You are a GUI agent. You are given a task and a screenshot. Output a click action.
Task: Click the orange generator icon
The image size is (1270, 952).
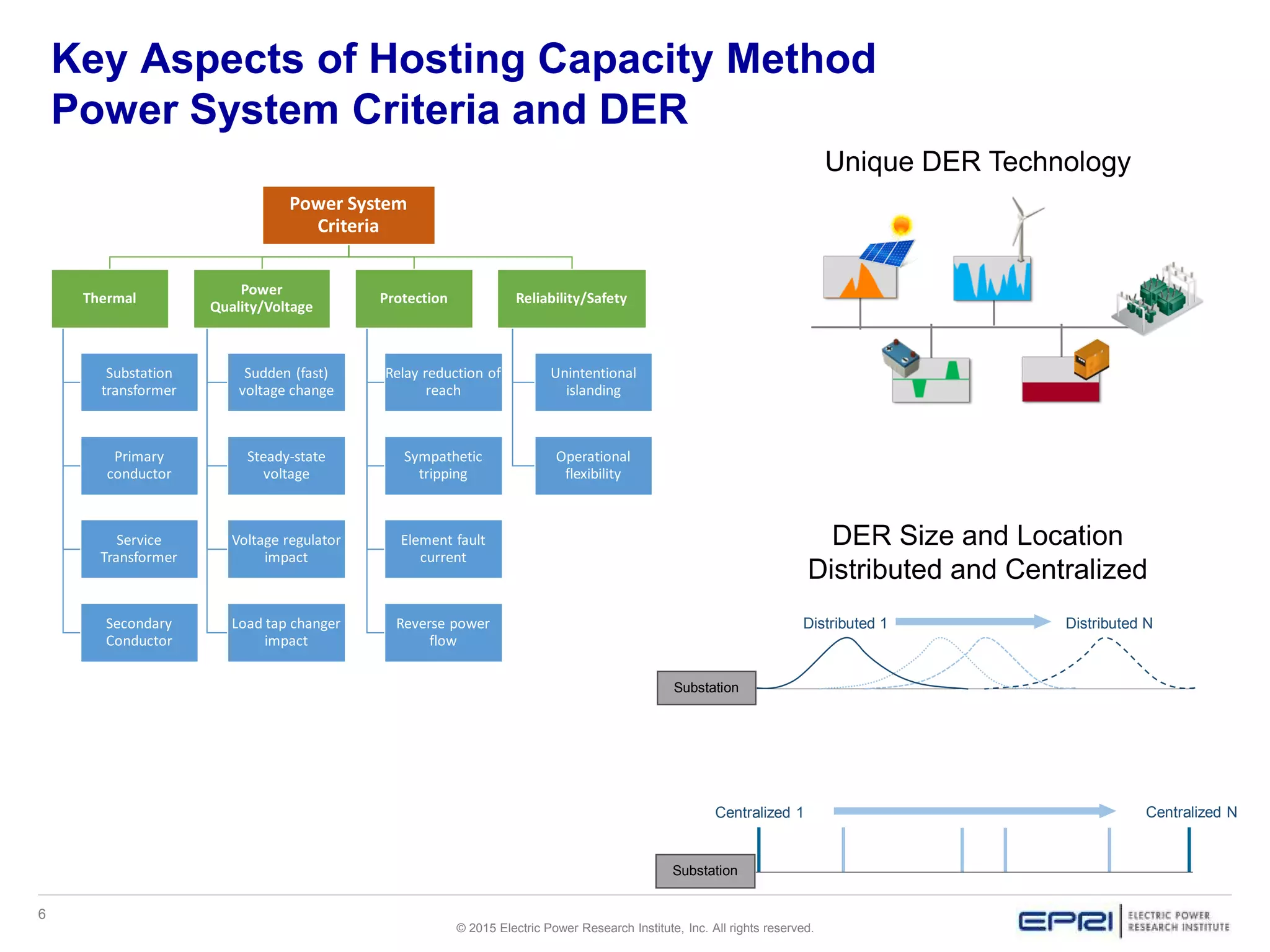pyautogui.click(x=1091, y=359)
